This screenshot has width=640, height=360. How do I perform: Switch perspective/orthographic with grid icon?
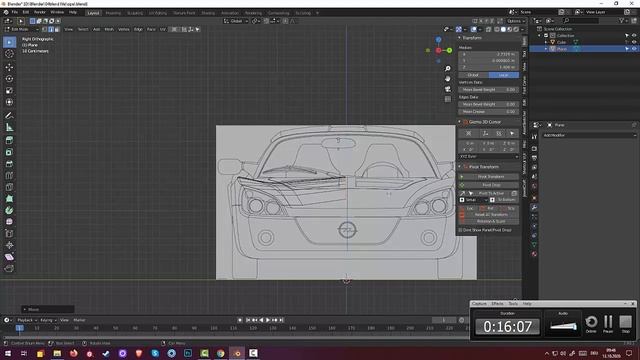click(x=448, y=99)
